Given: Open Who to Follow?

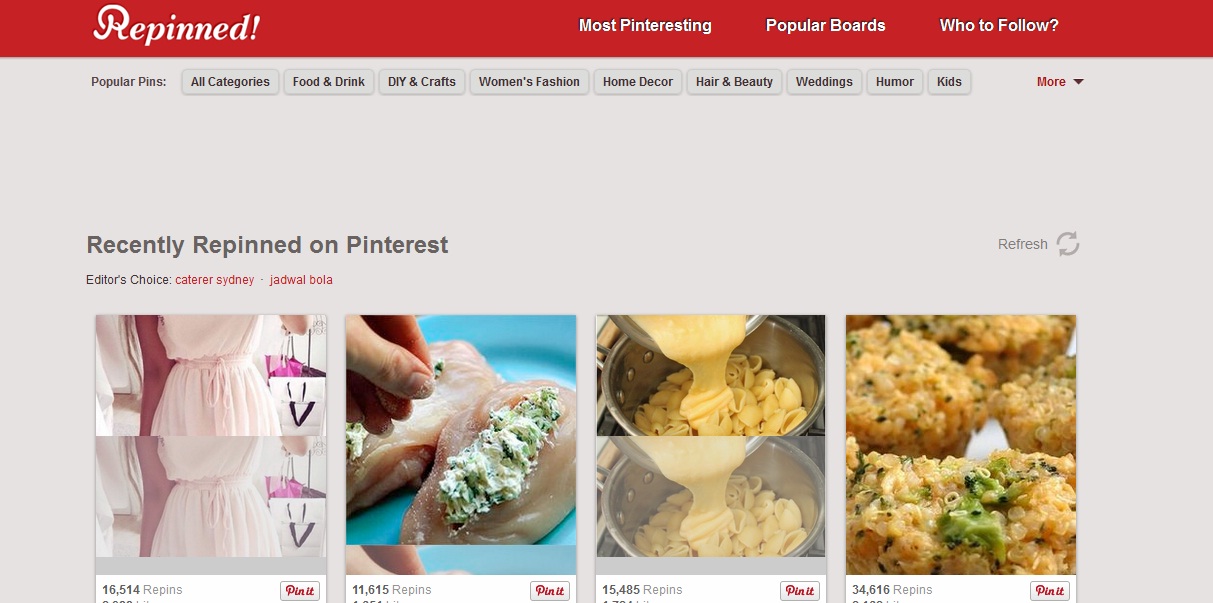Looking at the screenshot, I should coord(999,26).
